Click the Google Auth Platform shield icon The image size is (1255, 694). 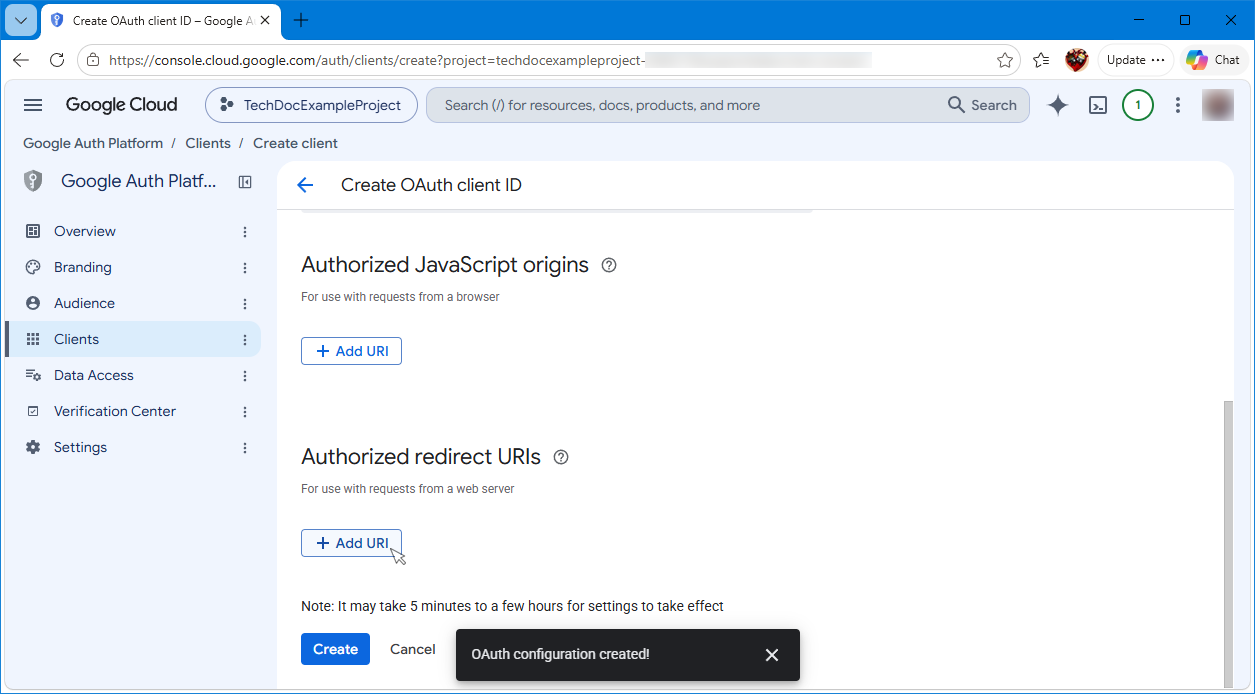(34, 181)
